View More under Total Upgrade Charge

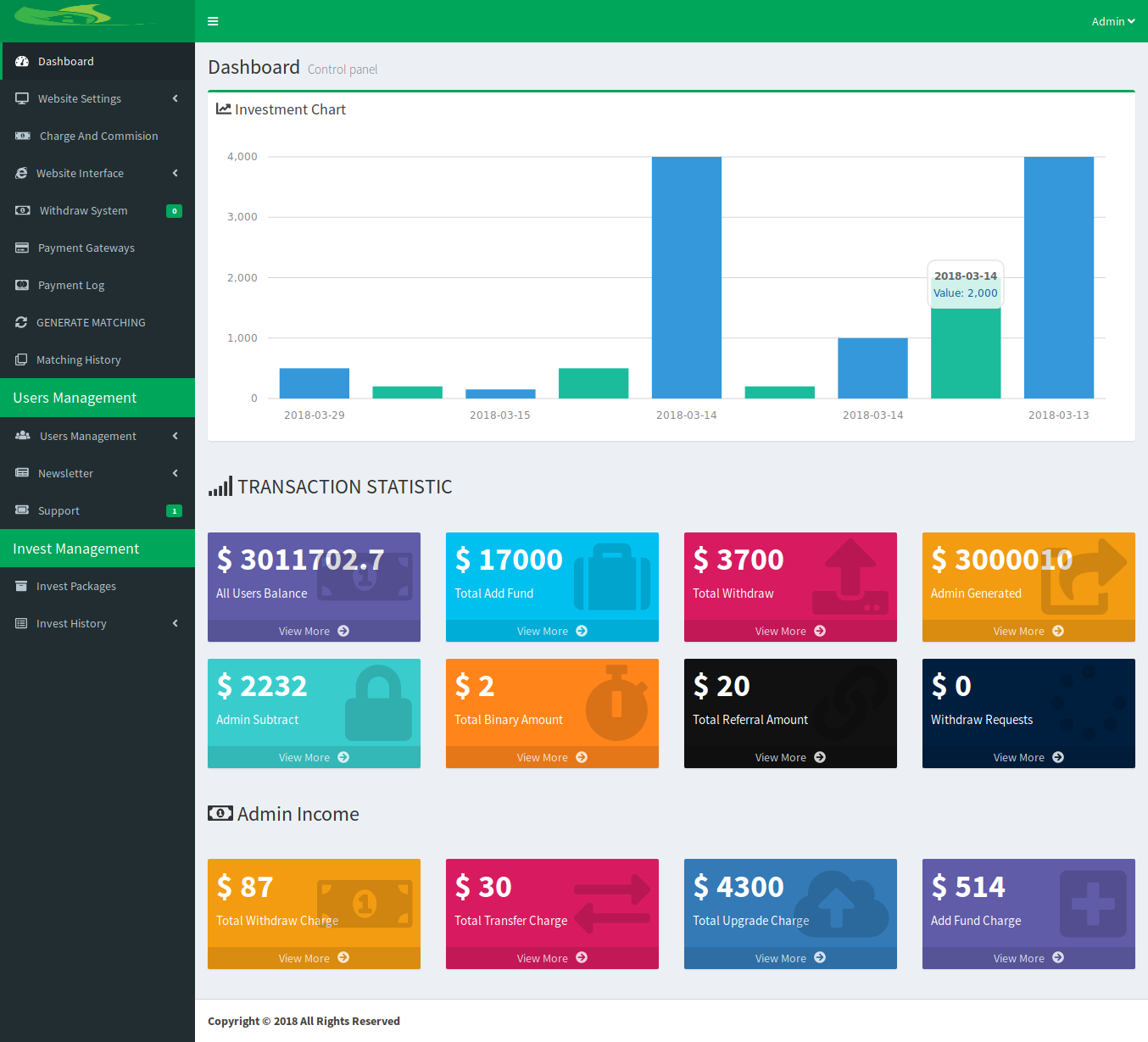click(790, 958)
